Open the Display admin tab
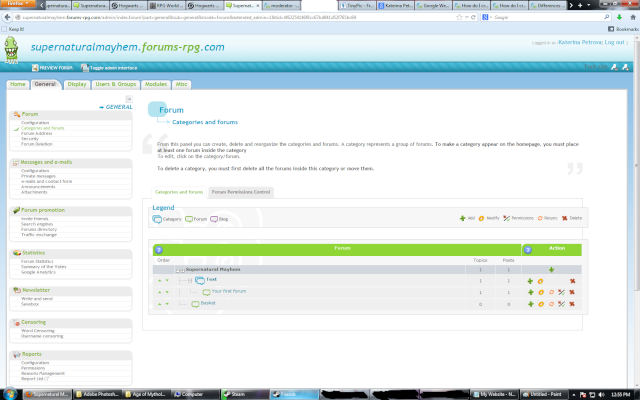 tap(77, 84)
